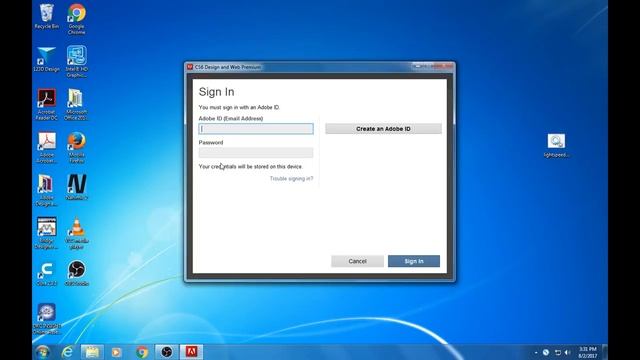Select the Mozilla Firefox desktop shortcut
Screen dimensions: 640x360
(77, 147)
